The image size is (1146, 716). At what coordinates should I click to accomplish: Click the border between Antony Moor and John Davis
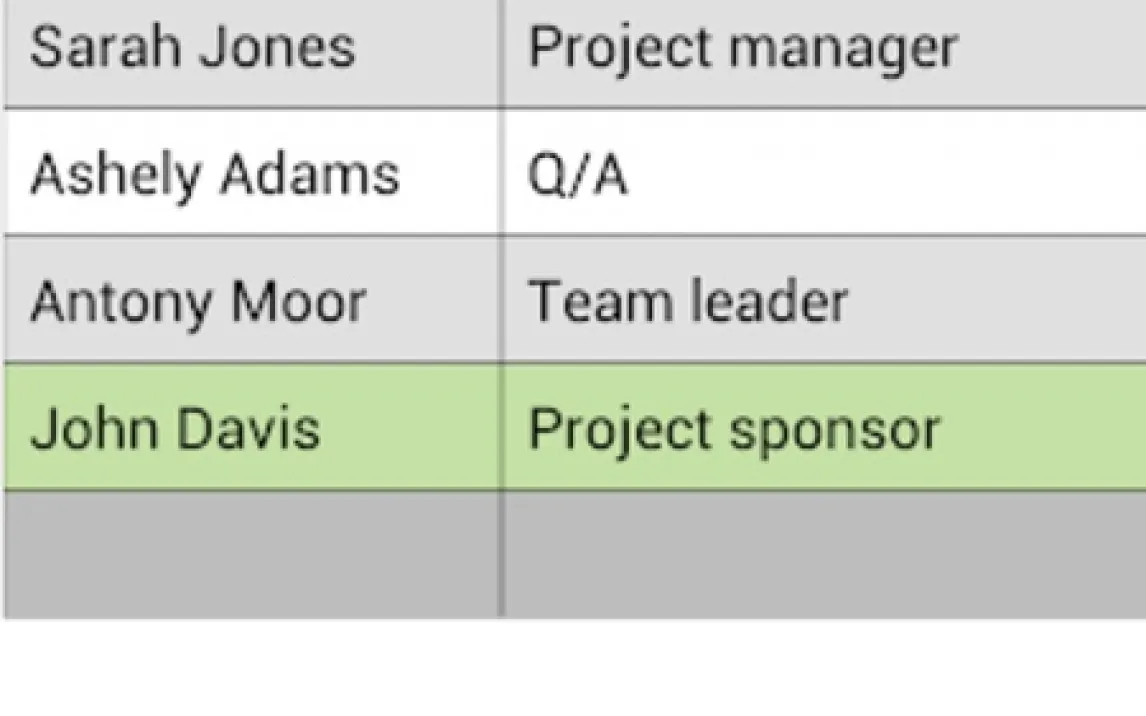pyautogui.click(x=250, y=363)
